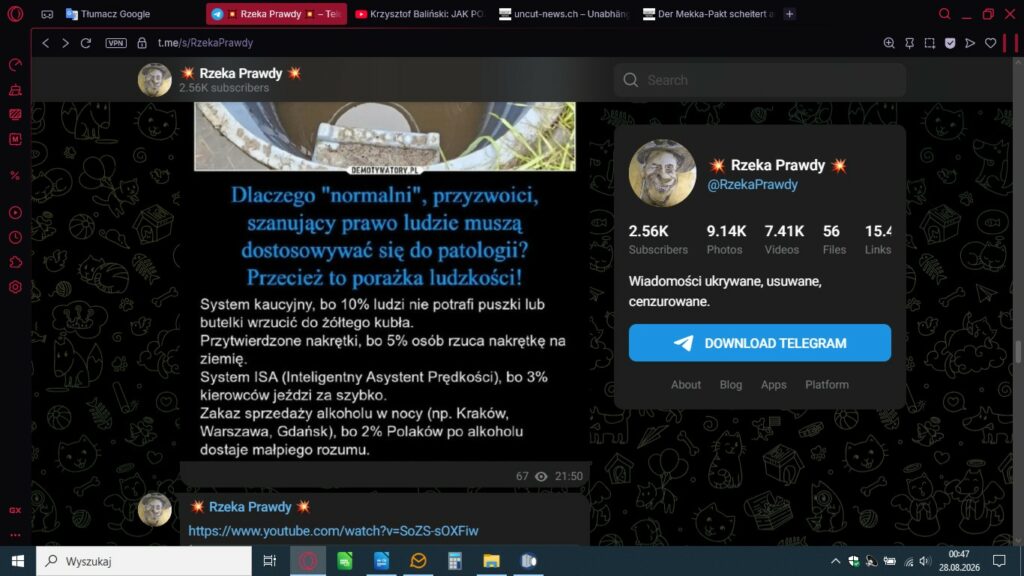Open File Explorer from taskbar
The height and width of the screenshot is (576, 1024).
pos(491,561)
